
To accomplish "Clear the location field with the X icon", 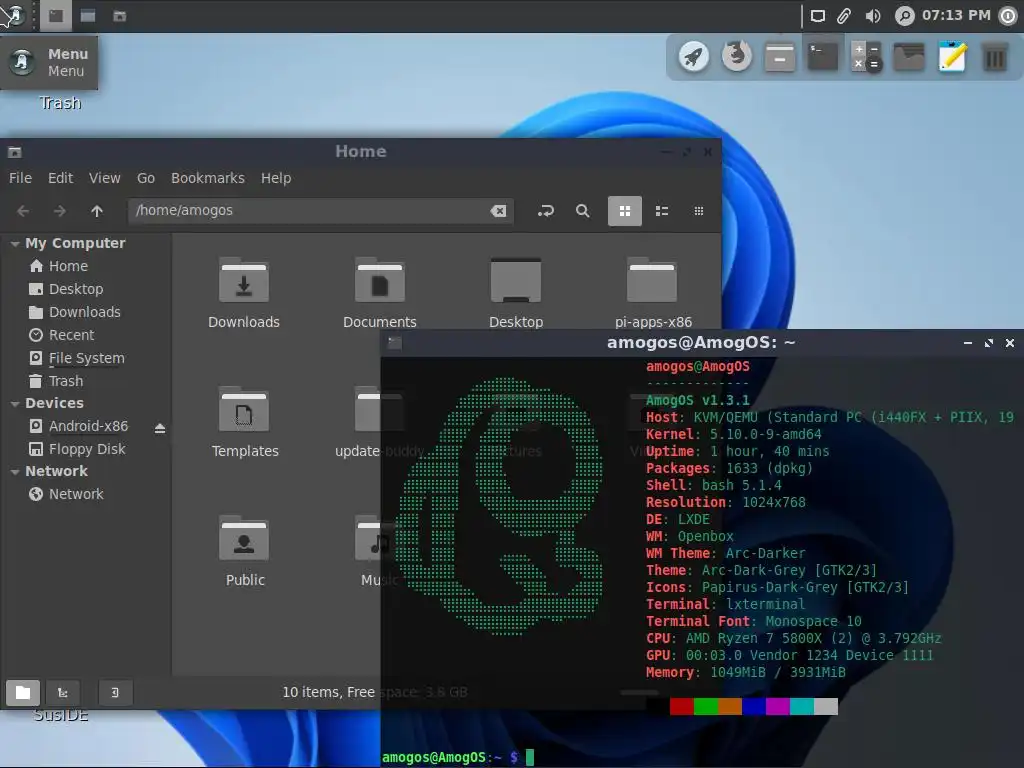I will (498, 211).
